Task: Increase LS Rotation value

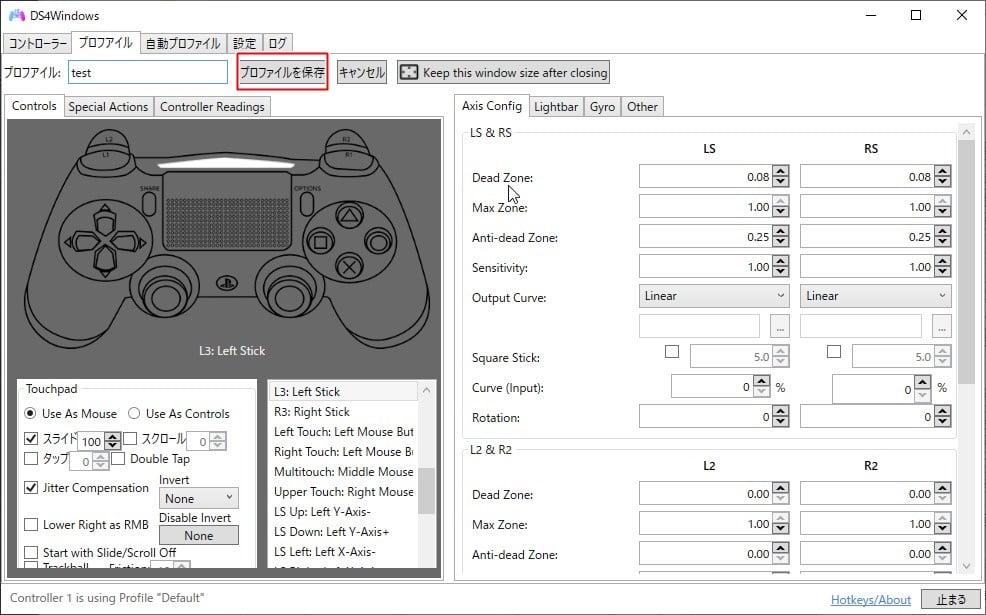Action: [780, 411]
